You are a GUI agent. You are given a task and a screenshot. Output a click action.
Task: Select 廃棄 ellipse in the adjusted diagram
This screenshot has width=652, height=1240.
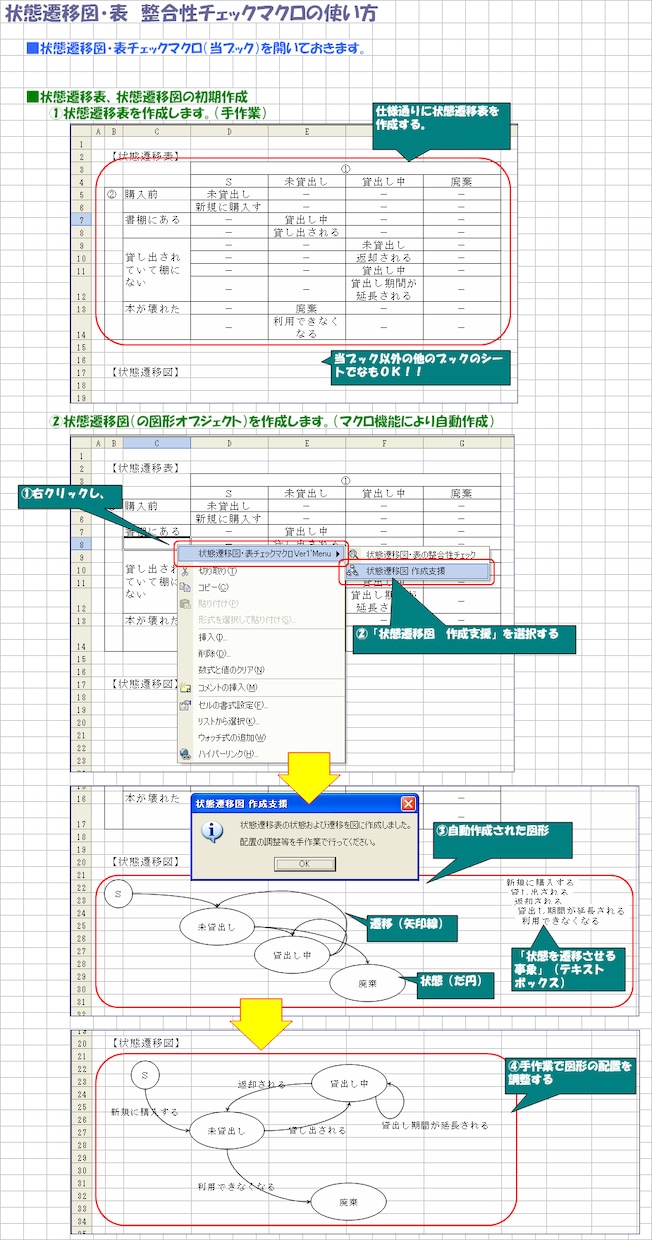click(349, 1201)
